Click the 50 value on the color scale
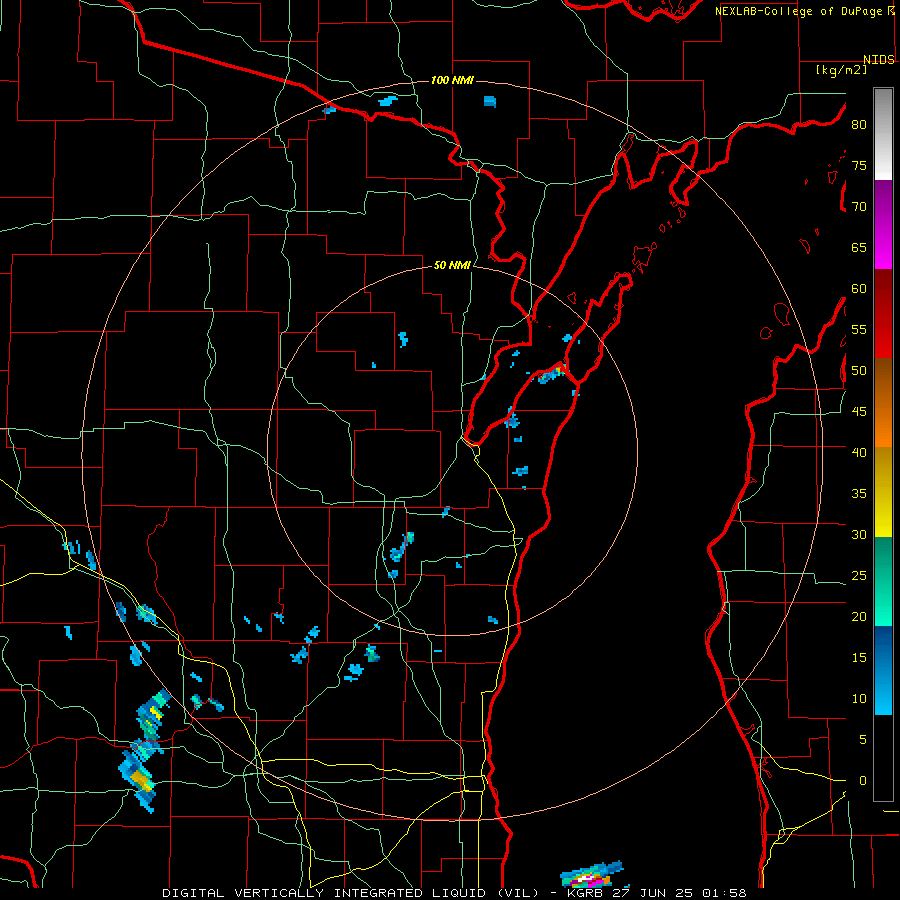The width and height of the screenshot is (900, 900). point(859,370)
